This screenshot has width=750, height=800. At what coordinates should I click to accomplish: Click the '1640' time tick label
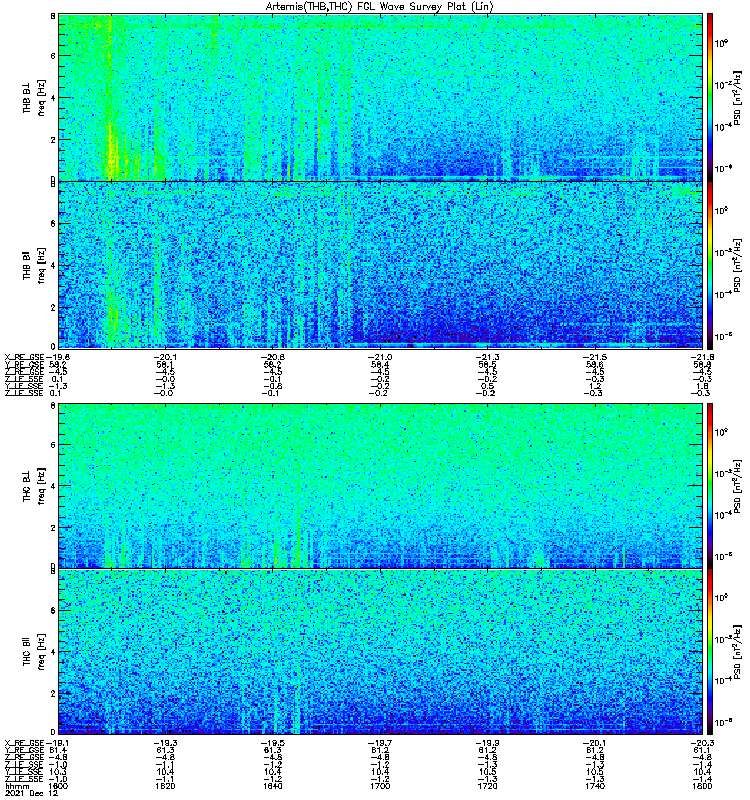(x=272, y=786)
